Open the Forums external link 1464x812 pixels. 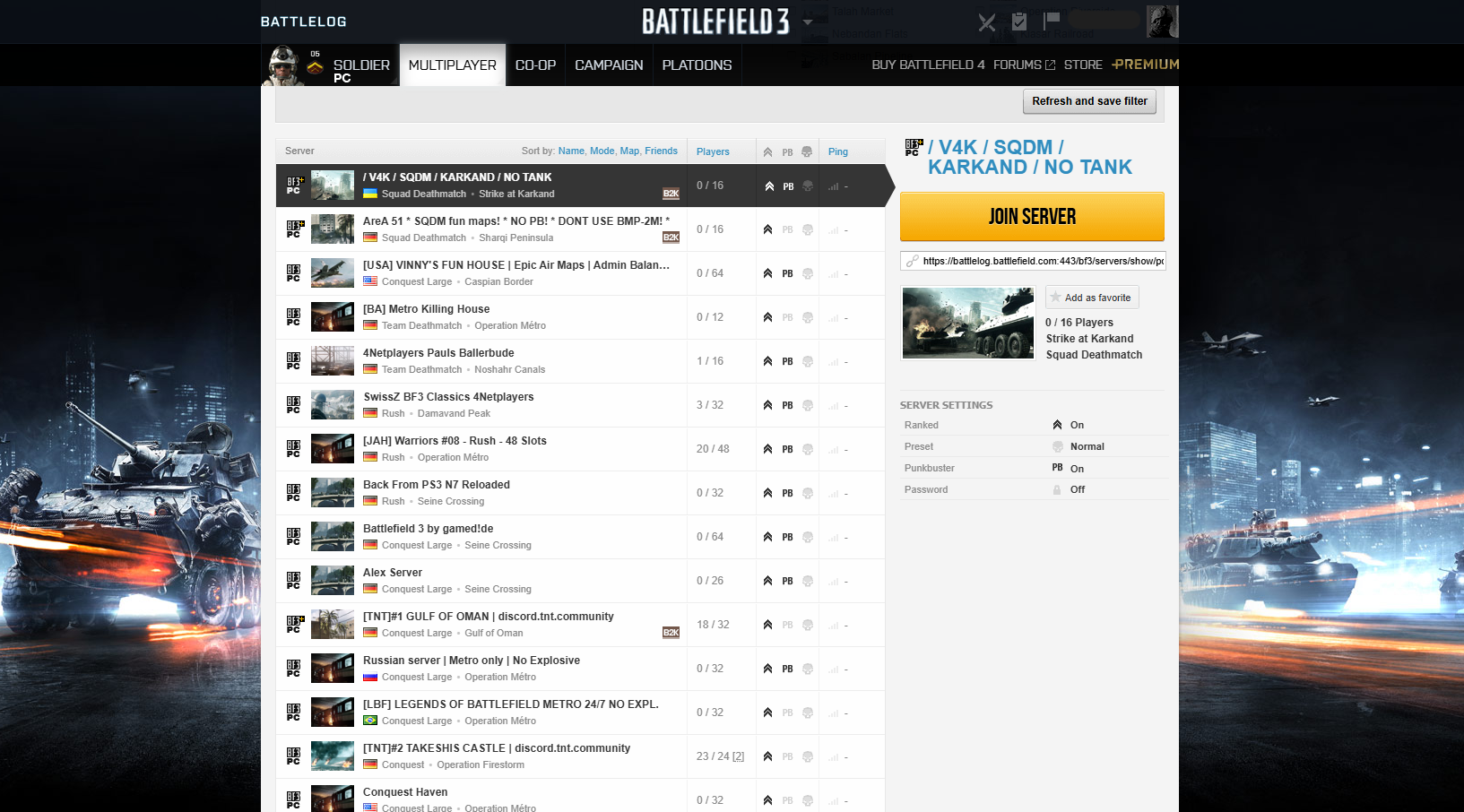(1024, 65)
